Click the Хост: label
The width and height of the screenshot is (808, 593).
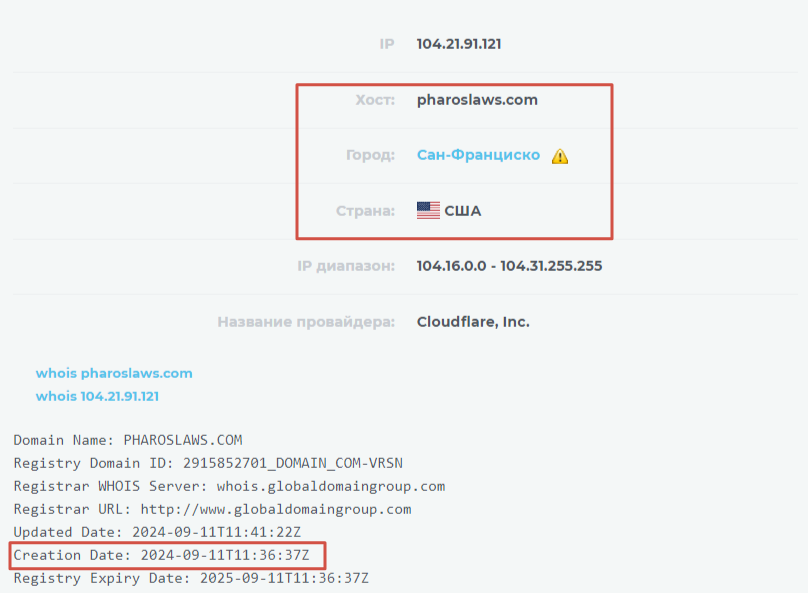click(375, 100)
